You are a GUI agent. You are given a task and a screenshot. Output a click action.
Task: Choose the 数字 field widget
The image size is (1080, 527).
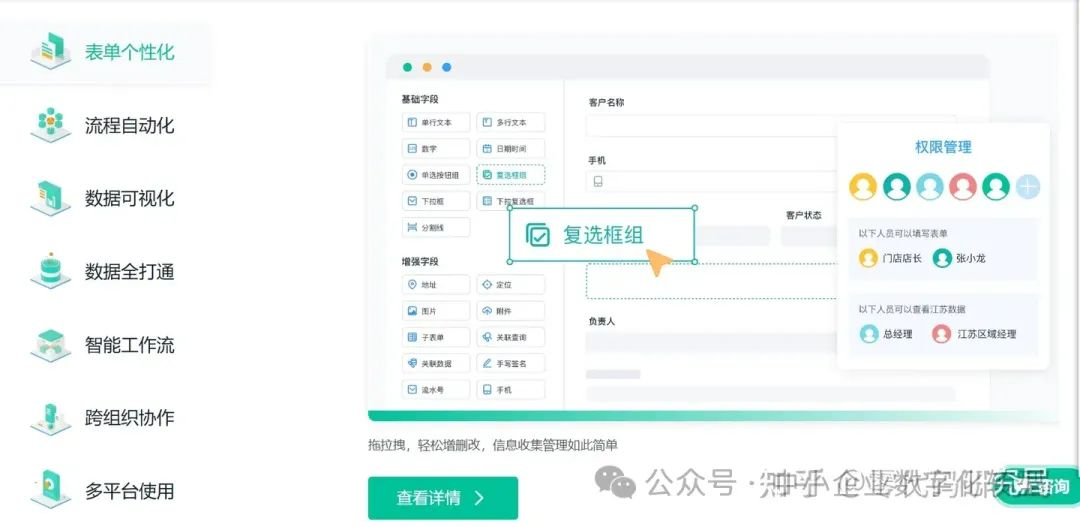436,149
